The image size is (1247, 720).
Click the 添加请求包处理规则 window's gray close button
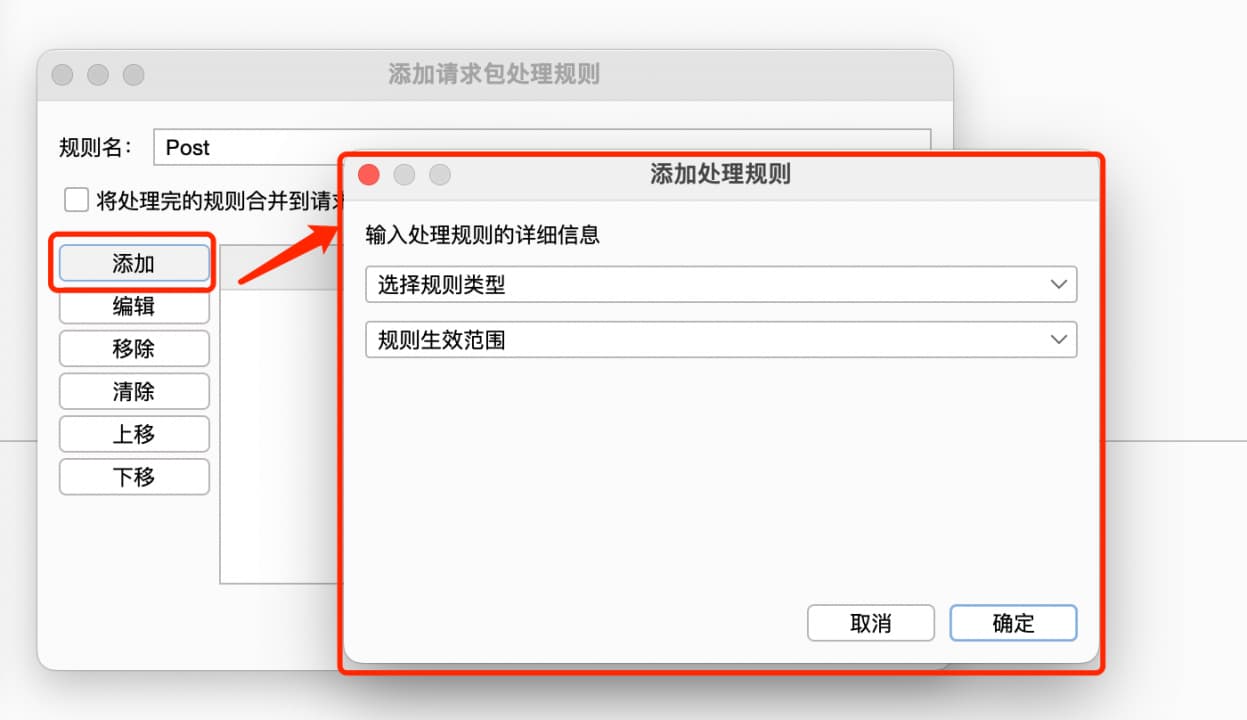(x=62, y=75)
